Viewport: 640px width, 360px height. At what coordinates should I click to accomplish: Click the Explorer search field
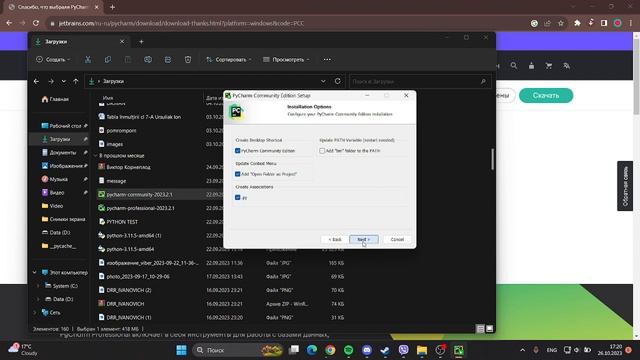[420, 82]
